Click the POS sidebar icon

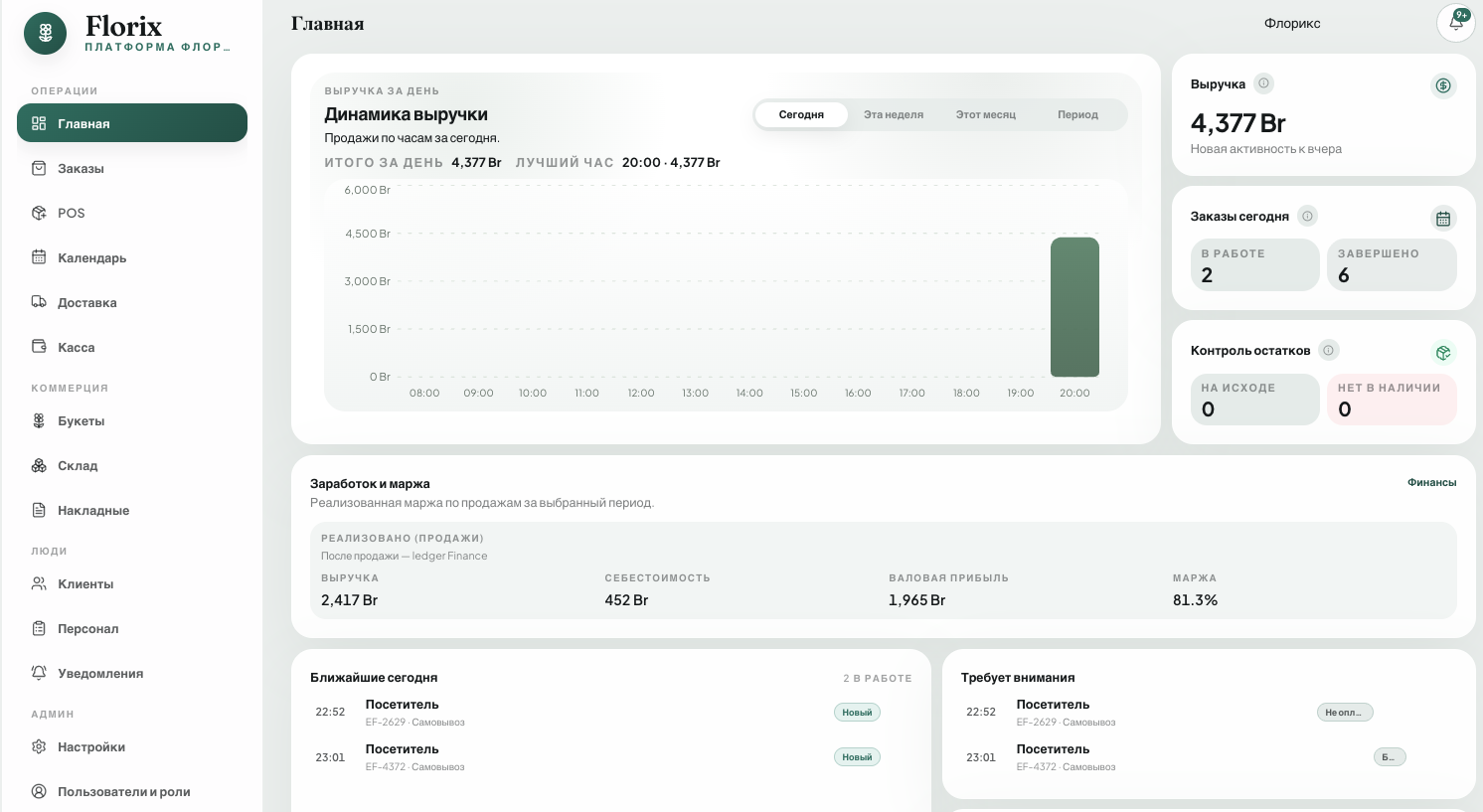[x=39, y=213]
